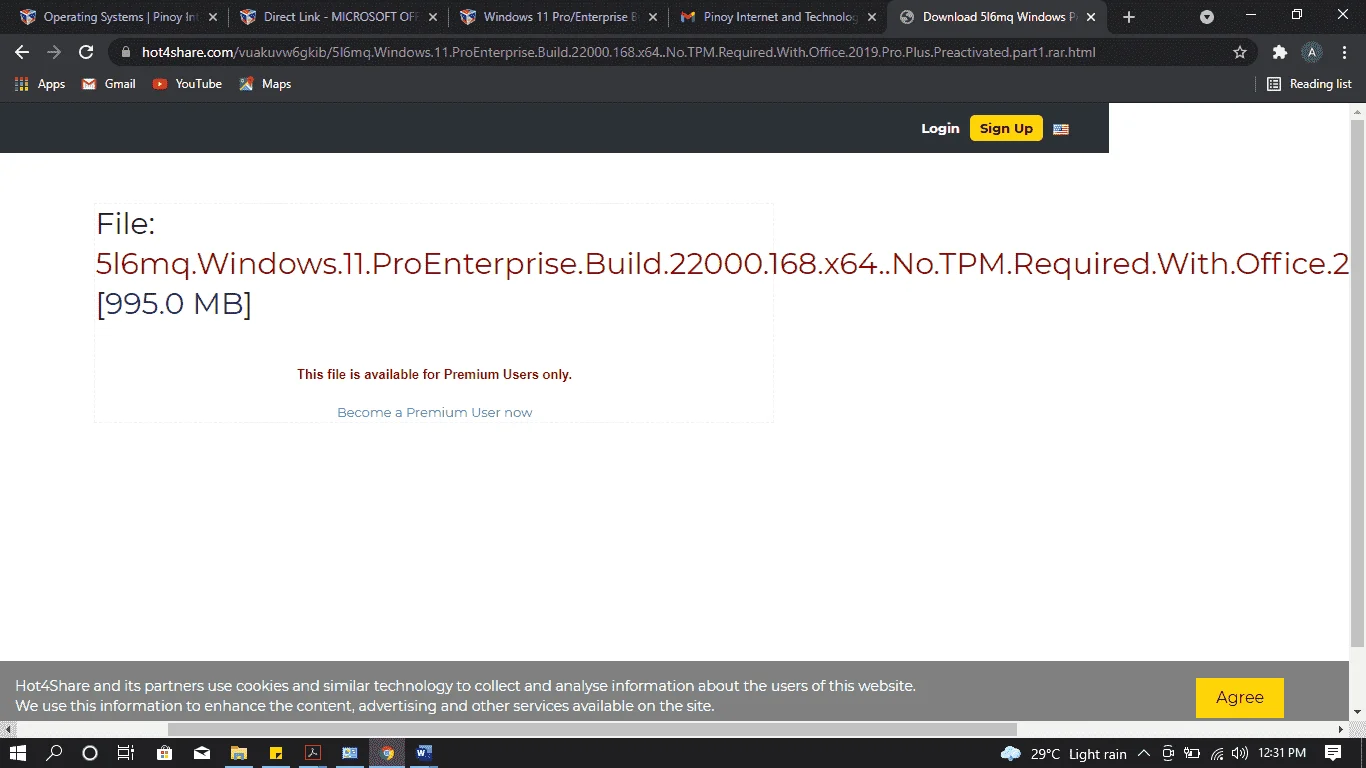Go back to the previous page
The image size is (1366, 768).
[x=22, y=52]
